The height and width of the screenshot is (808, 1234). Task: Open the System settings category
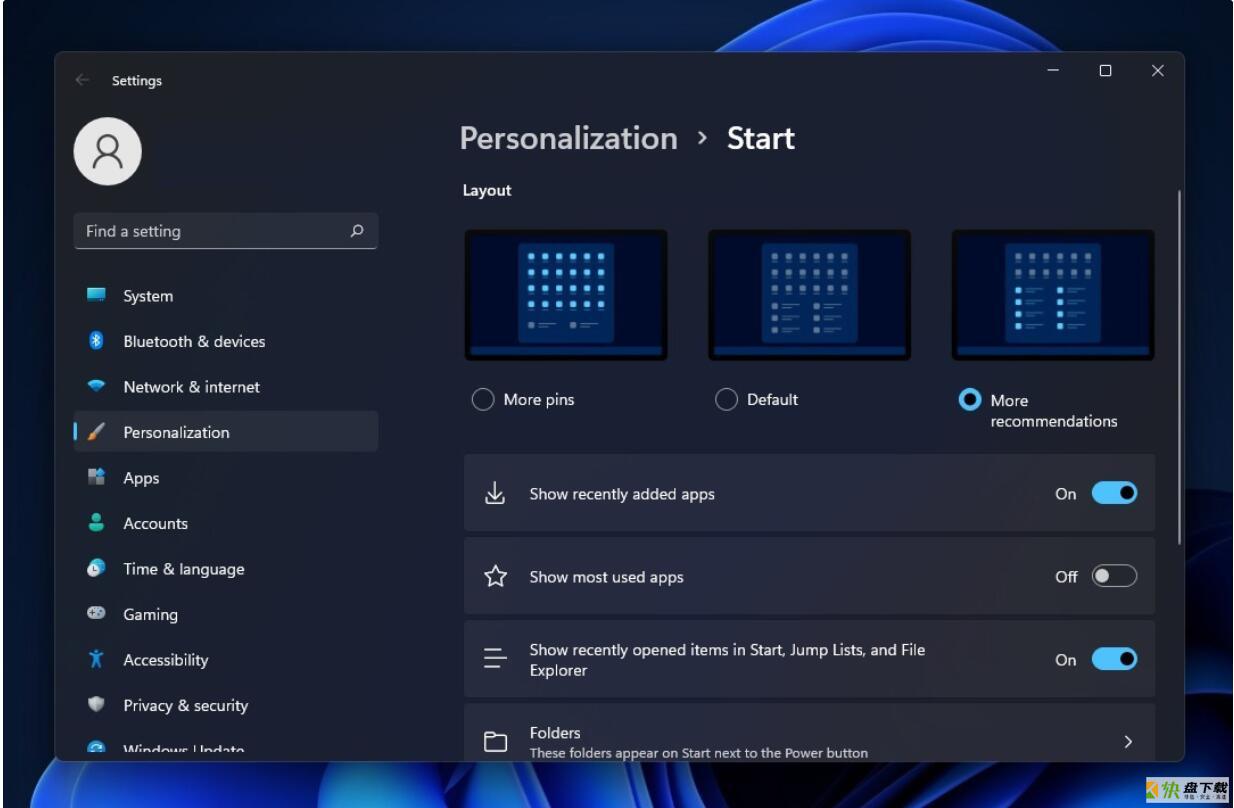click(x=226, y=296)
